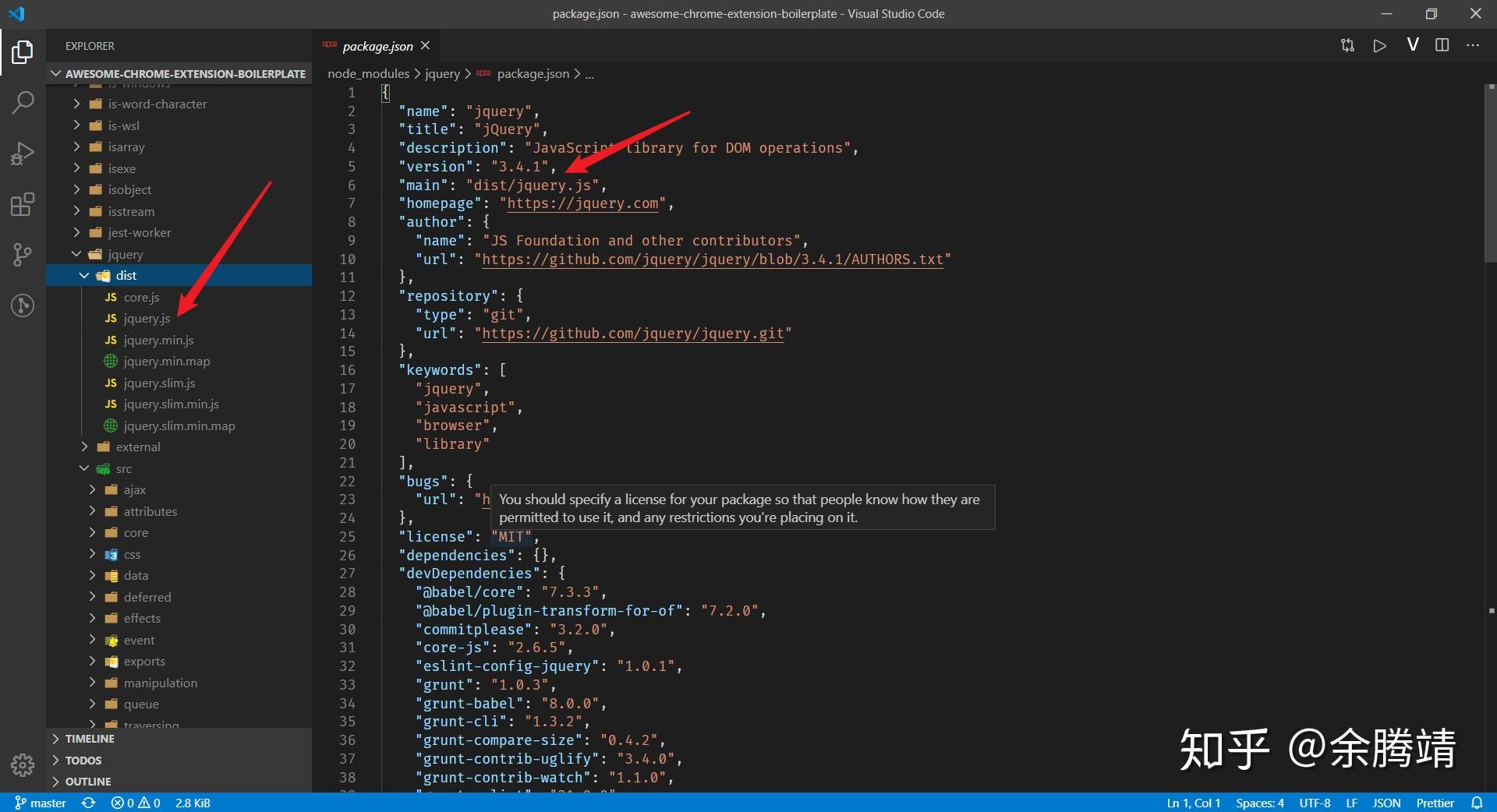Open the Explorer view in activity bar

(x=23, y=52)
